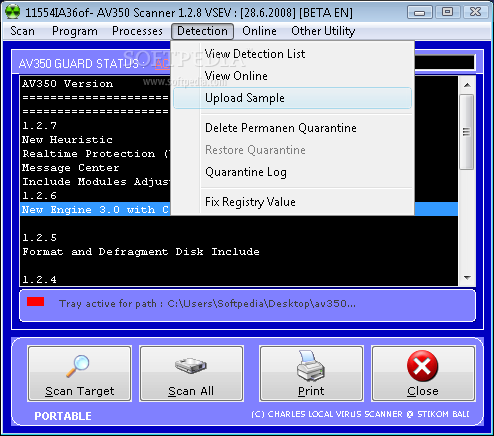Choose Fix Registry Value
This screenshot has height=436, width=494.
[x=292, y=202]
